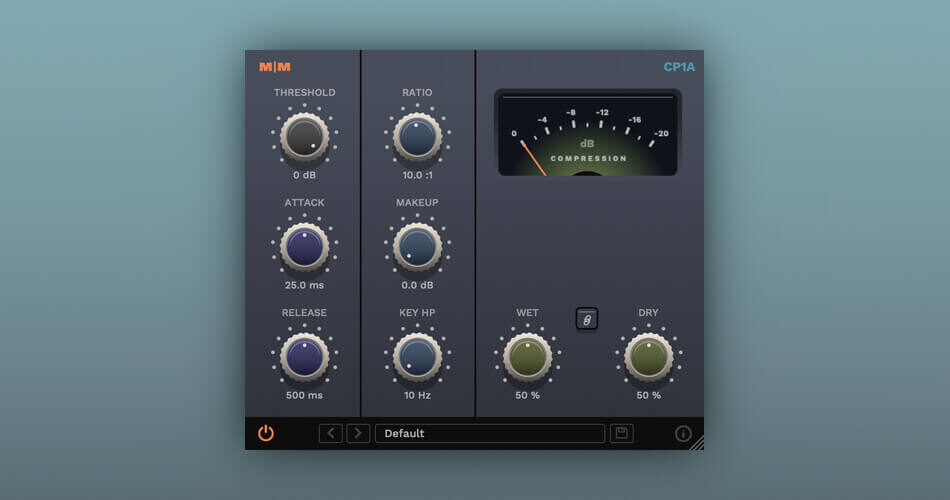This screenshot has height=500, width=950.
Task: Click the CP1A plugin title
Action: click(x=679, y=67)
